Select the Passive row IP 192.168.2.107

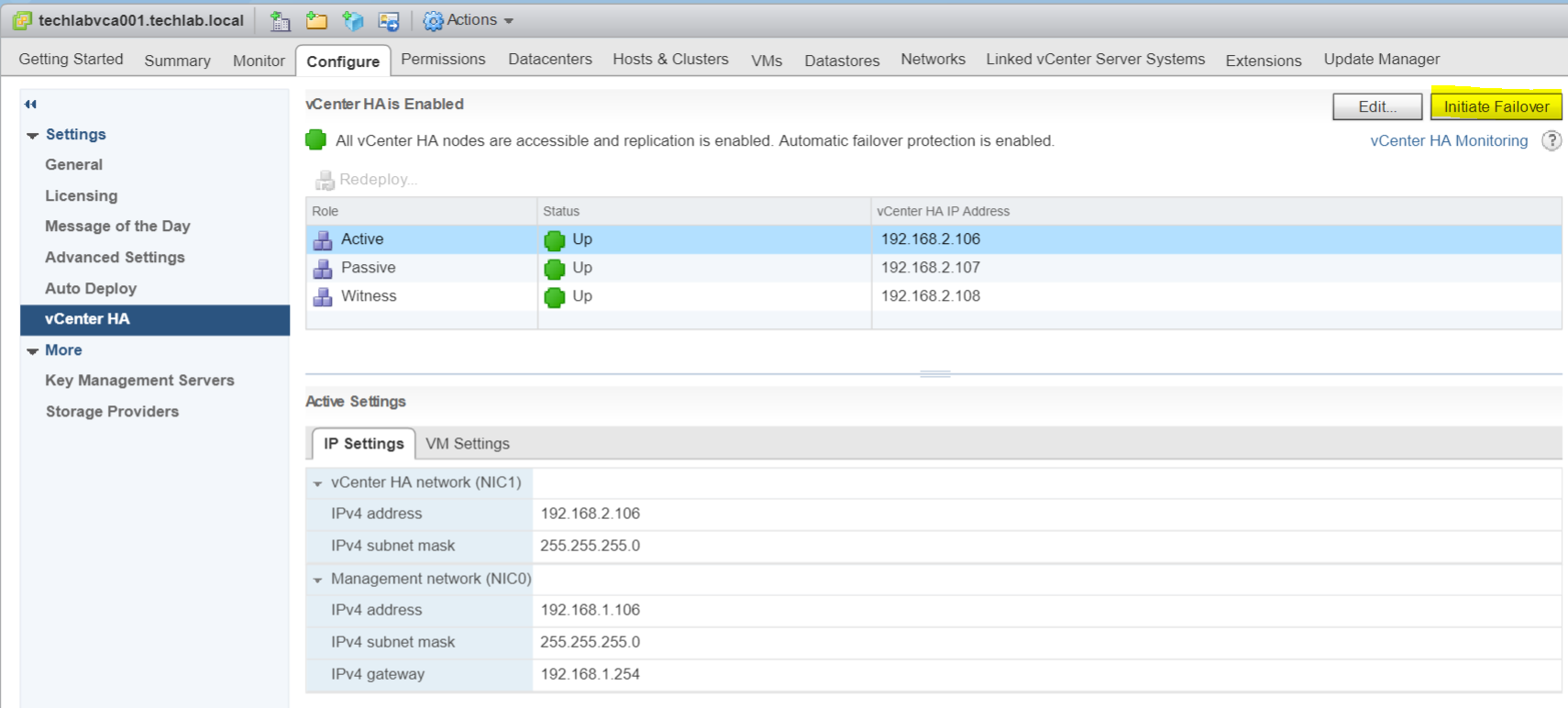click(931, 267)
